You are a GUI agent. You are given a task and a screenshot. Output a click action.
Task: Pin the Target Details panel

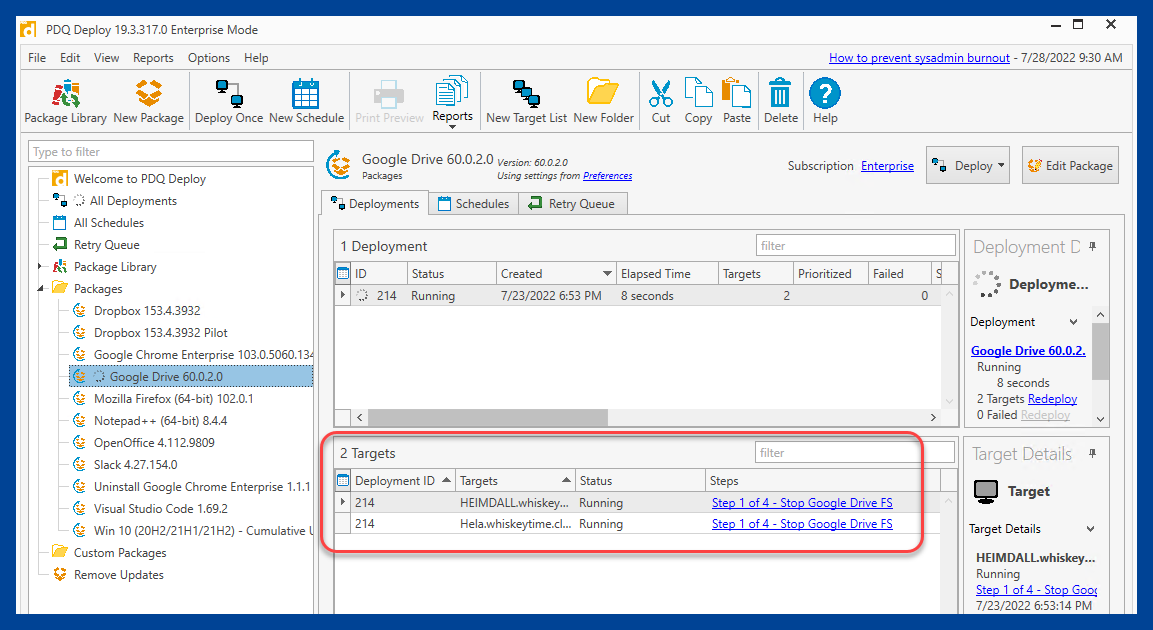point(1093,454)
